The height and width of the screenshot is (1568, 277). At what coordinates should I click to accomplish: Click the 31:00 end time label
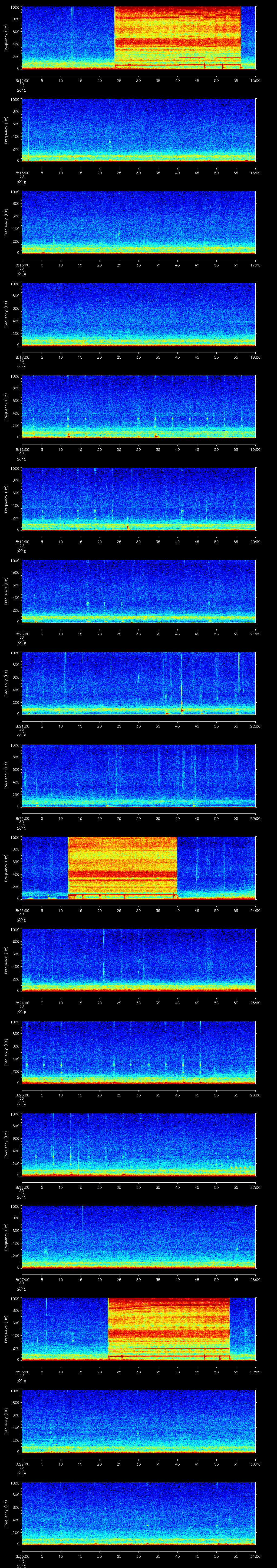pyautogui.click(x=255, y=1555)
